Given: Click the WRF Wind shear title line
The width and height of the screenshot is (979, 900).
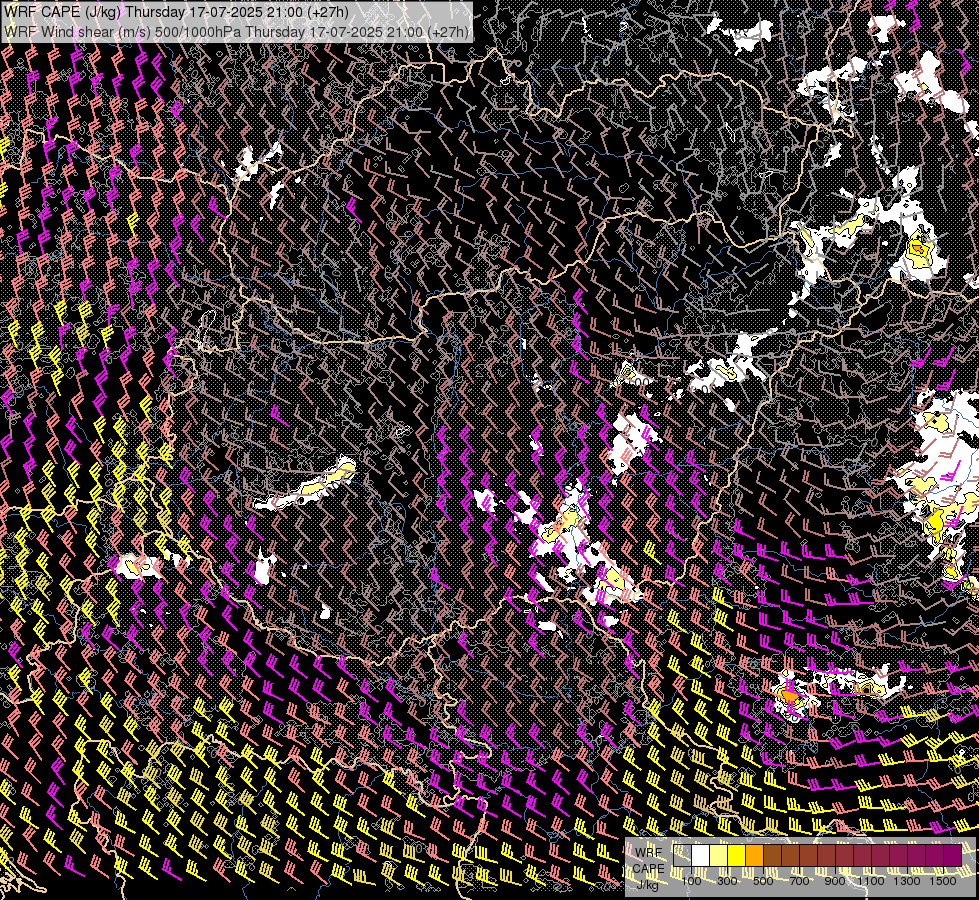Looking at the screenshot, I should click(235, 31).
